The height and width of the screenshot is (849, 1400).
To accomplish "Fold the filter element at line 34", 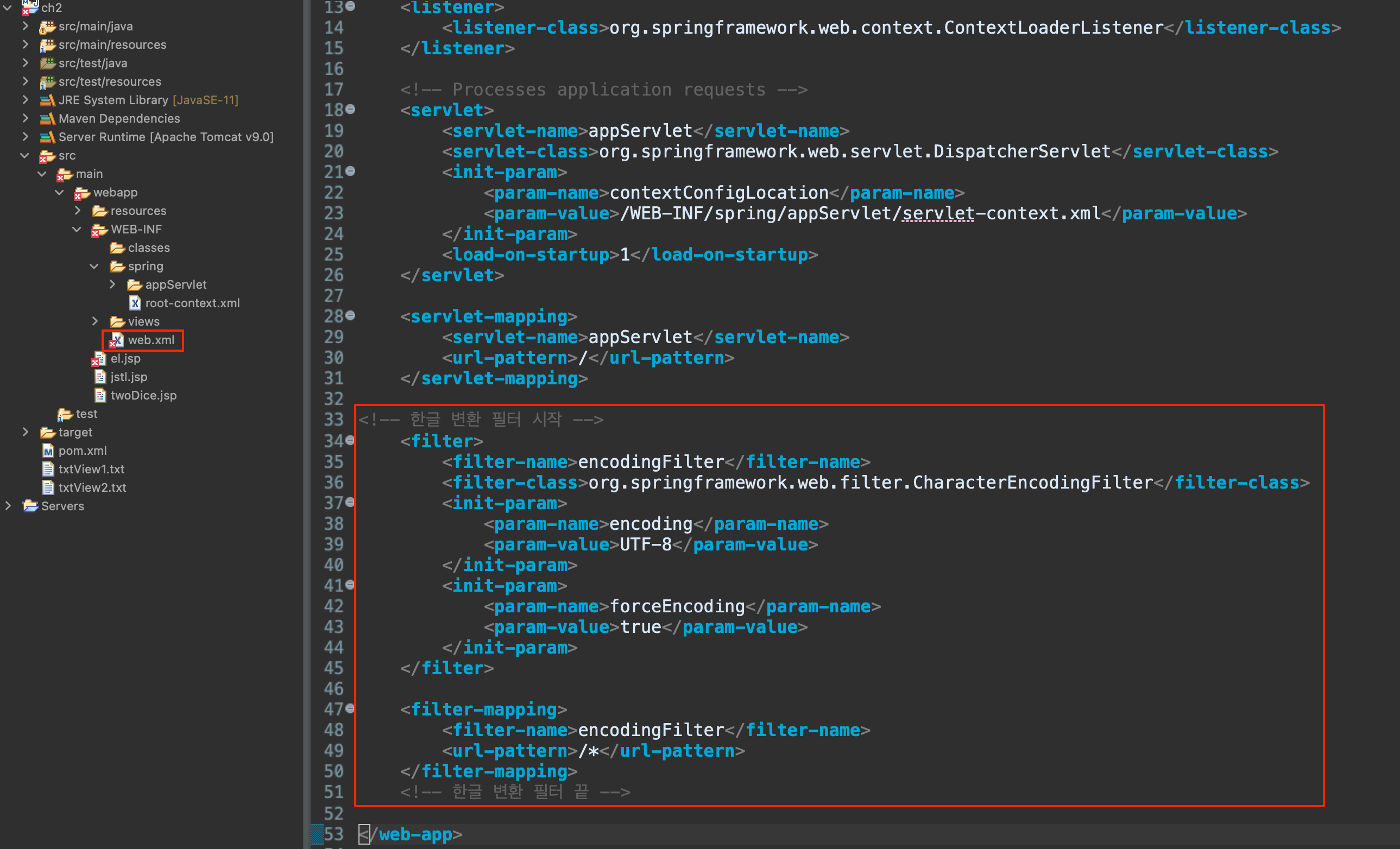I will point(351,440).
